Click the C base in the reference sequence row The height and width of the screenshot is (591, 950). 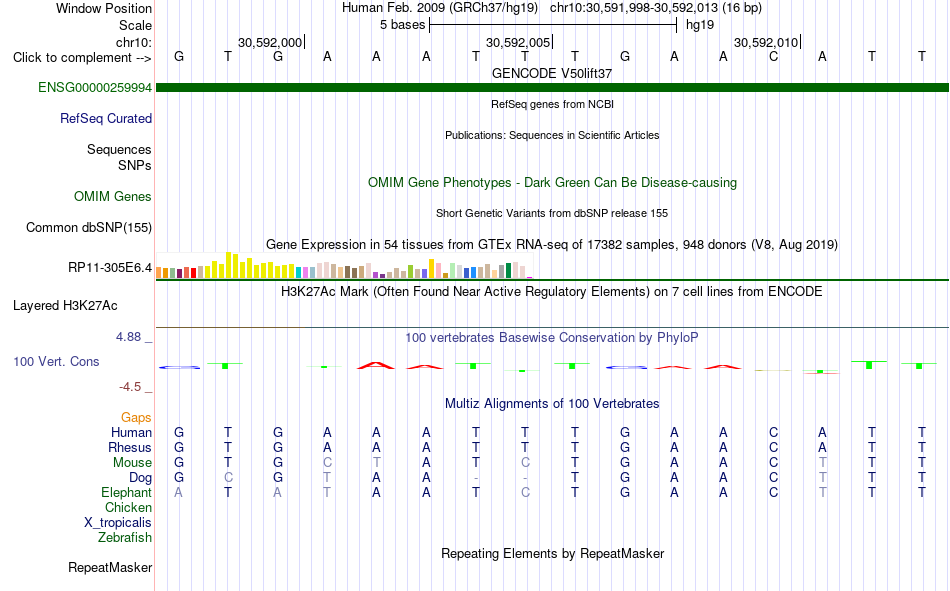tap(773, 56)
